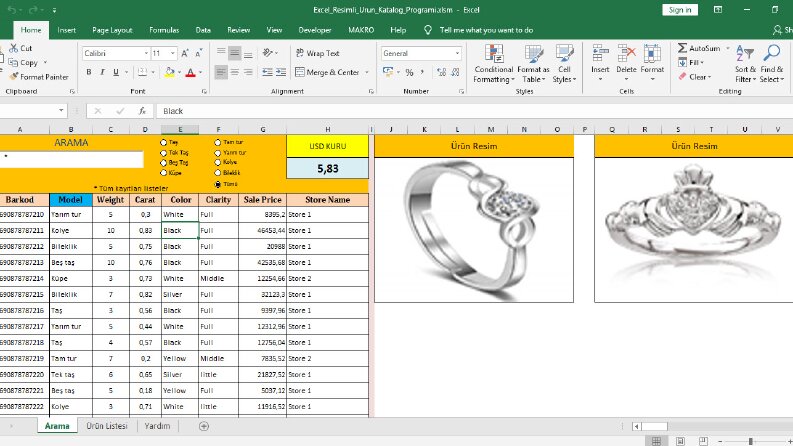
Task: Apply Comma Style format
Action: (x=422, y=72)
